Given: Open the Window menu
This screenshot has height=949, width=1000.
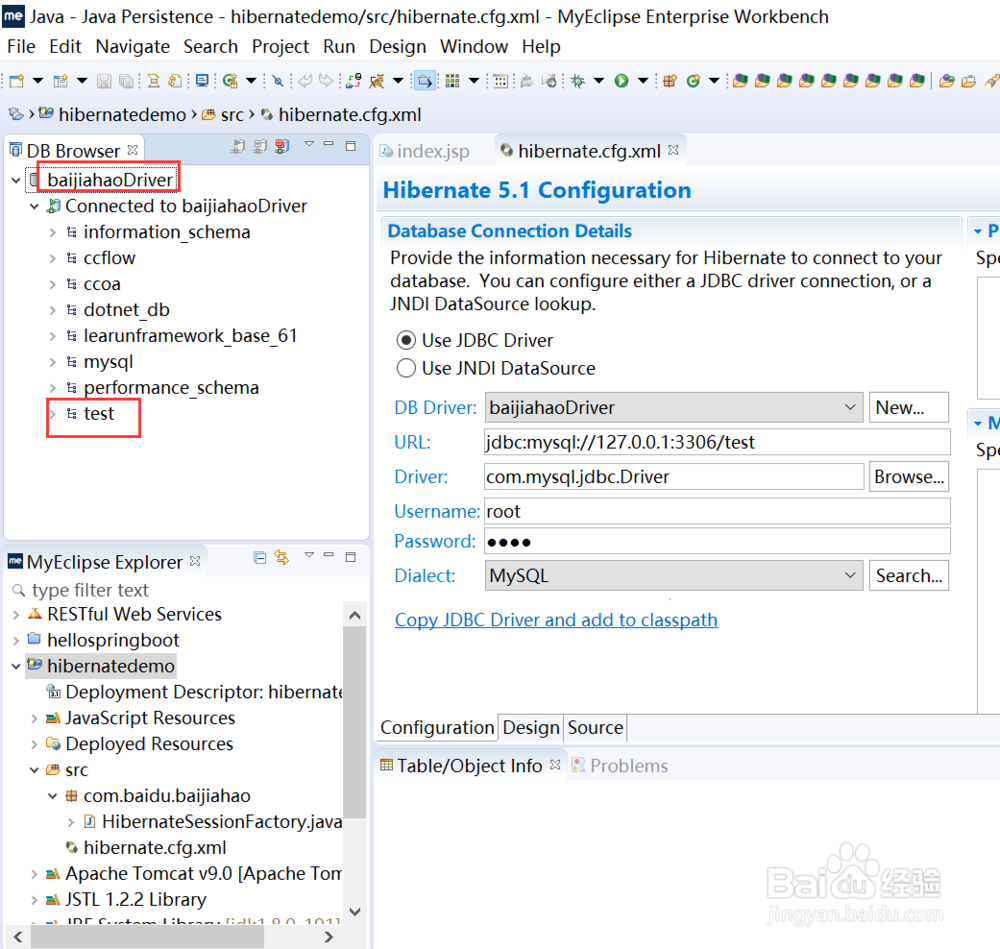Looking at the screenshot, I should pyautogui.click(x=474, y=47).
